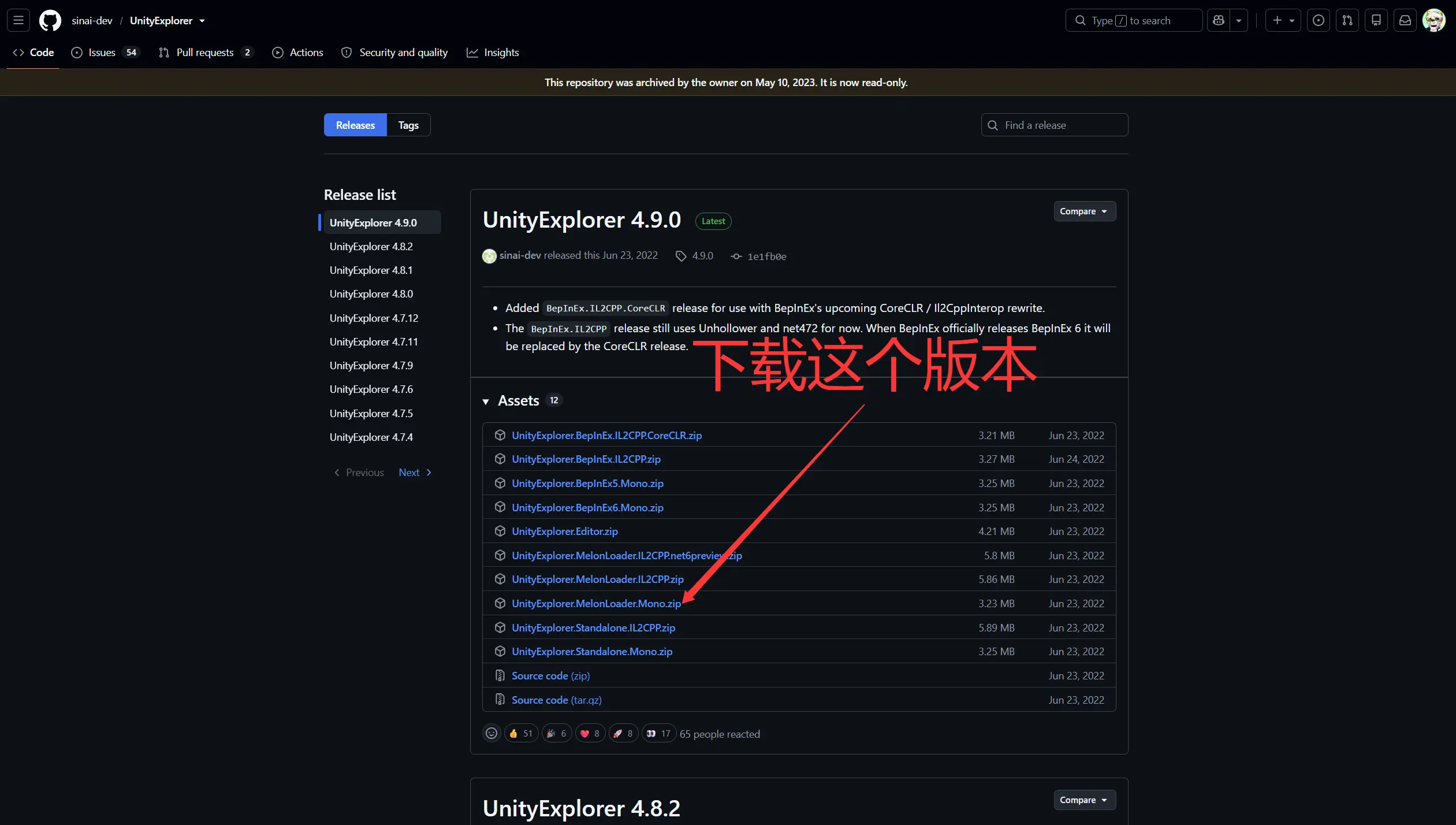Click the rocket reaction with 8
The width and height of the screenshot is (1456, 825).
click(624, 734)
